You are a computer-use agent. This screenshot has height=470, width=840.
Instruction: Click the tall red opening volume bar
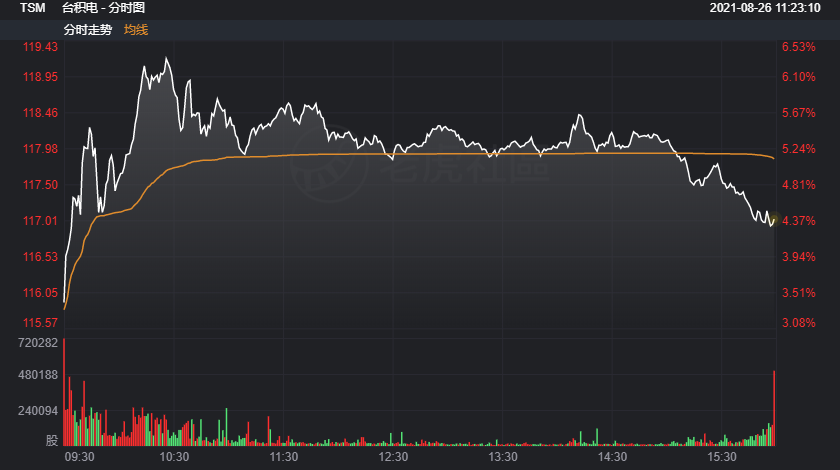click(64, 392)
